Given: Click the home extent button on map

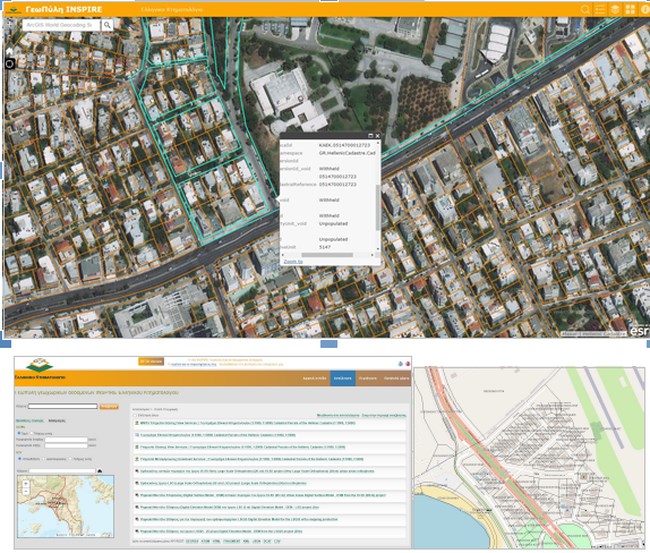Looking at the screenshot, I should coord(10,51).
